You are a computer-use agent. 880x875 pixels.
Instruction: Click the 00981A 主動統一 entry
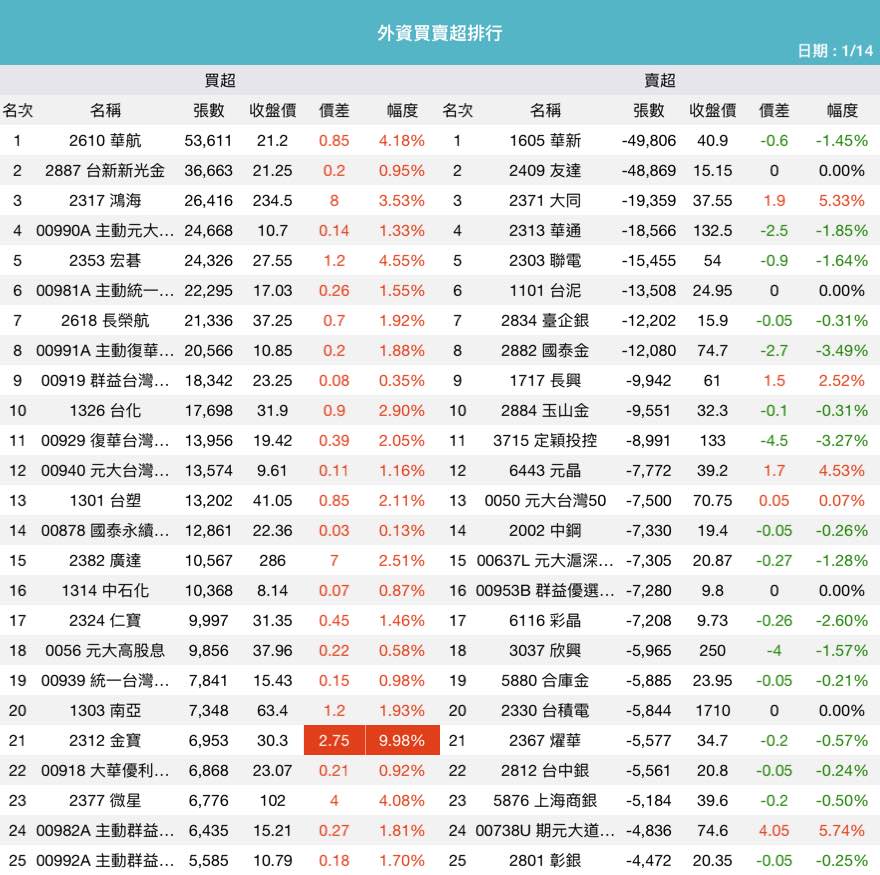coord(105,291)
